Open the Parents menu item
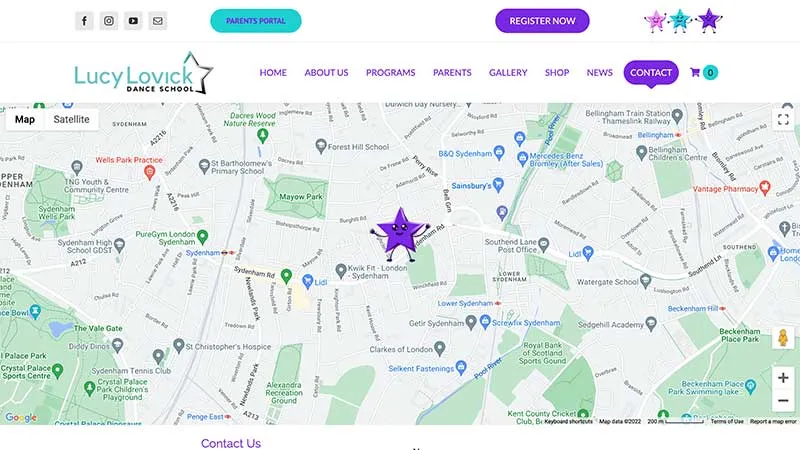This screenshot has width=800, height=450. (x=452, y=72)
